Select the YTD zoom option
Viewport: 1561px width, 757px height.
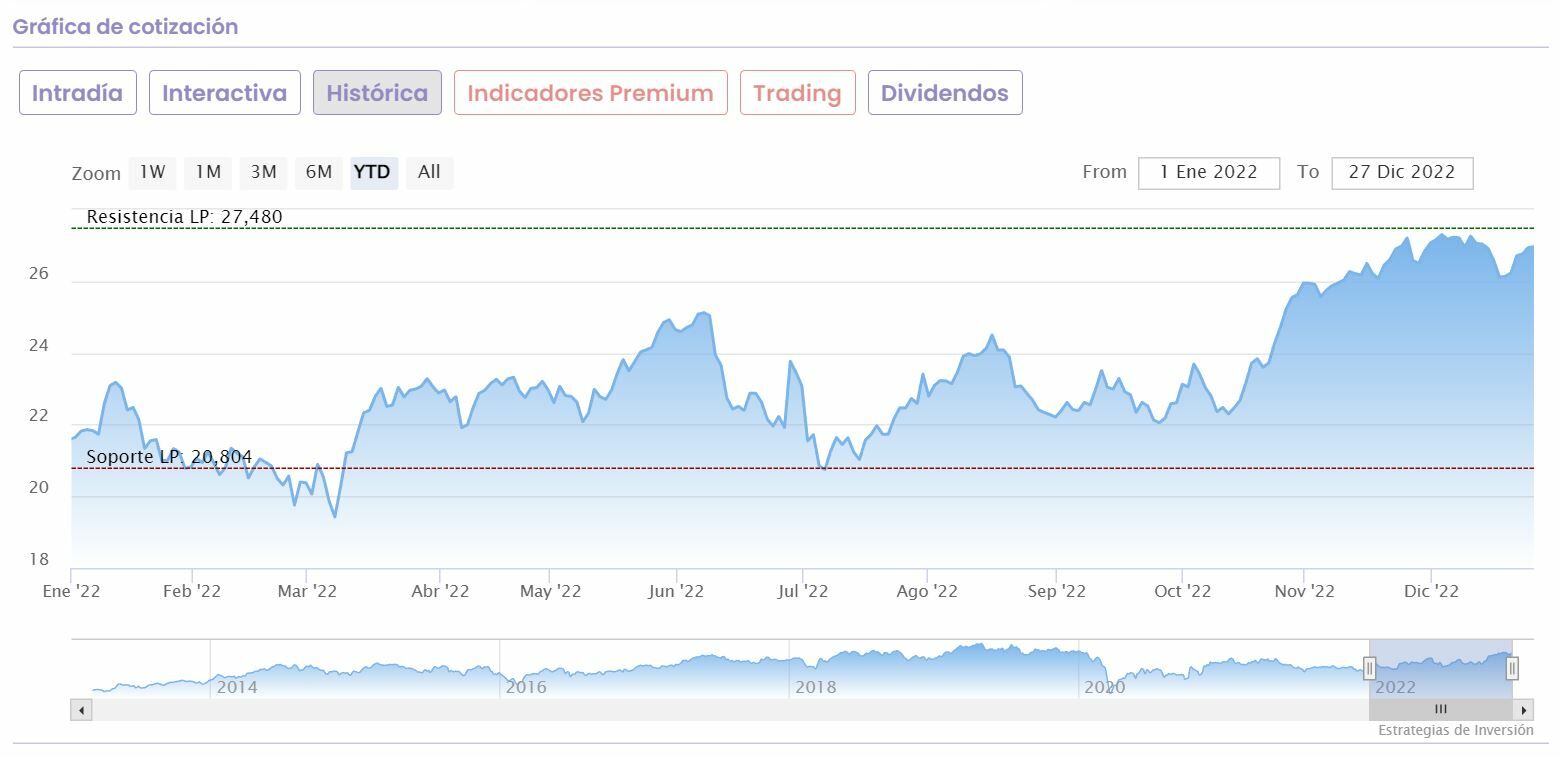(373, 172)
